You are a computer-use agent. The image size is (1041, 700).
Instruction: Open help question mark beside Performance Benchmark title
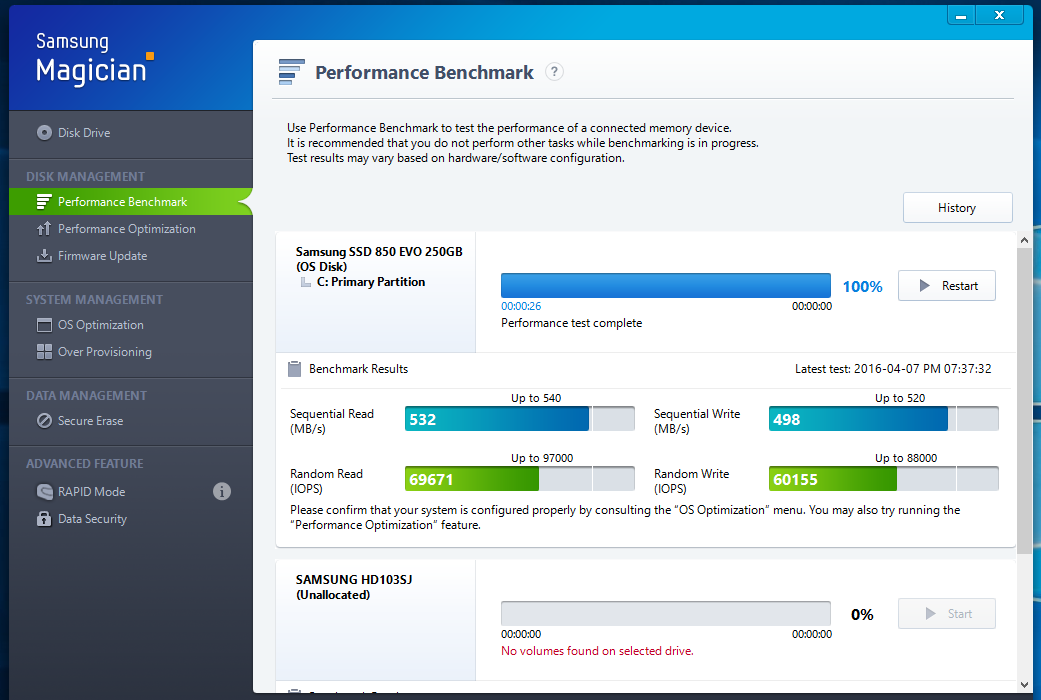pos(554,72)
